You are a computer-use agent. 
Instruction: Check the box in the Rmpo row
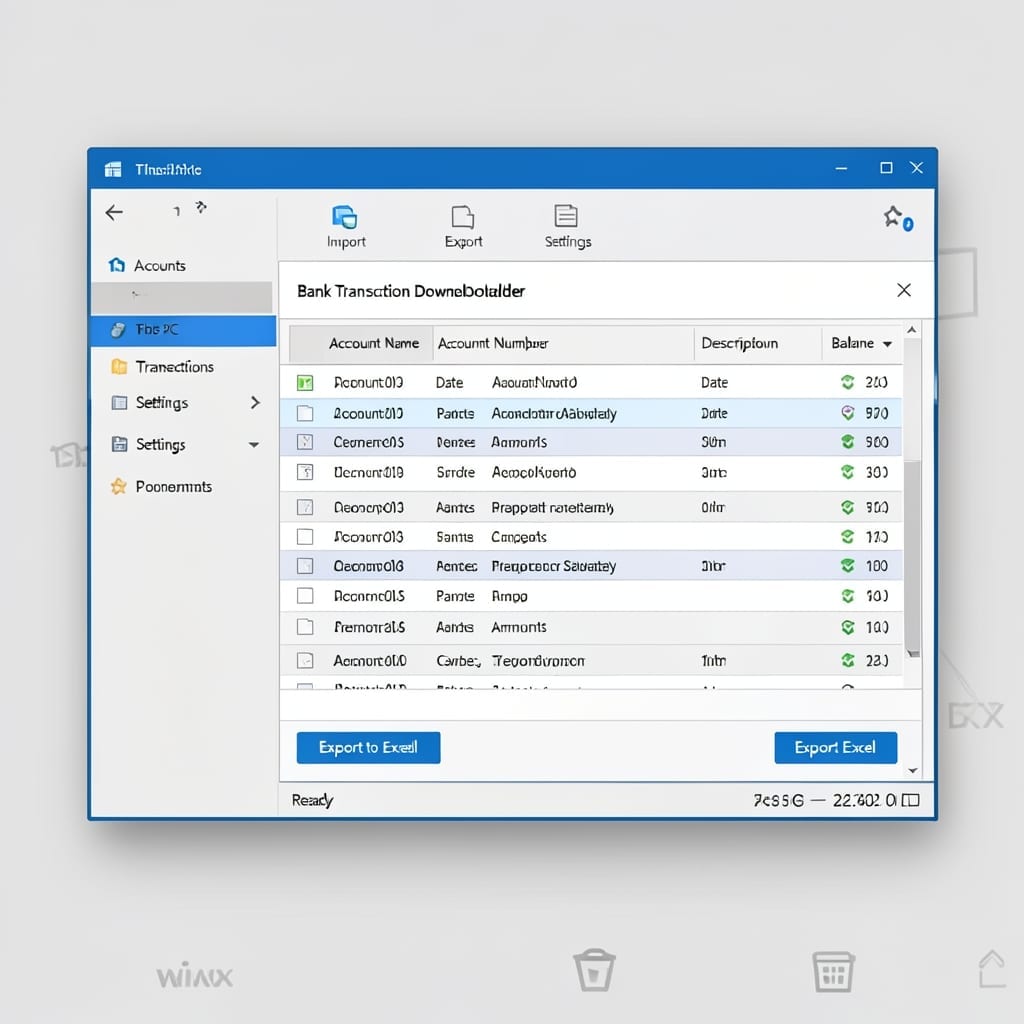(x=305, y=596)
